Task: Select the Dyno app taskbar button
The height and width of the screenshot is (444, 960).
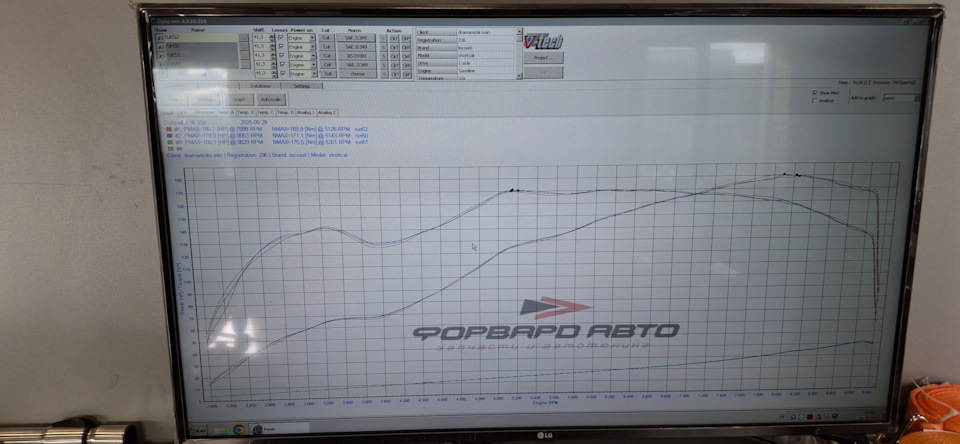Action: tap(279, 429)
